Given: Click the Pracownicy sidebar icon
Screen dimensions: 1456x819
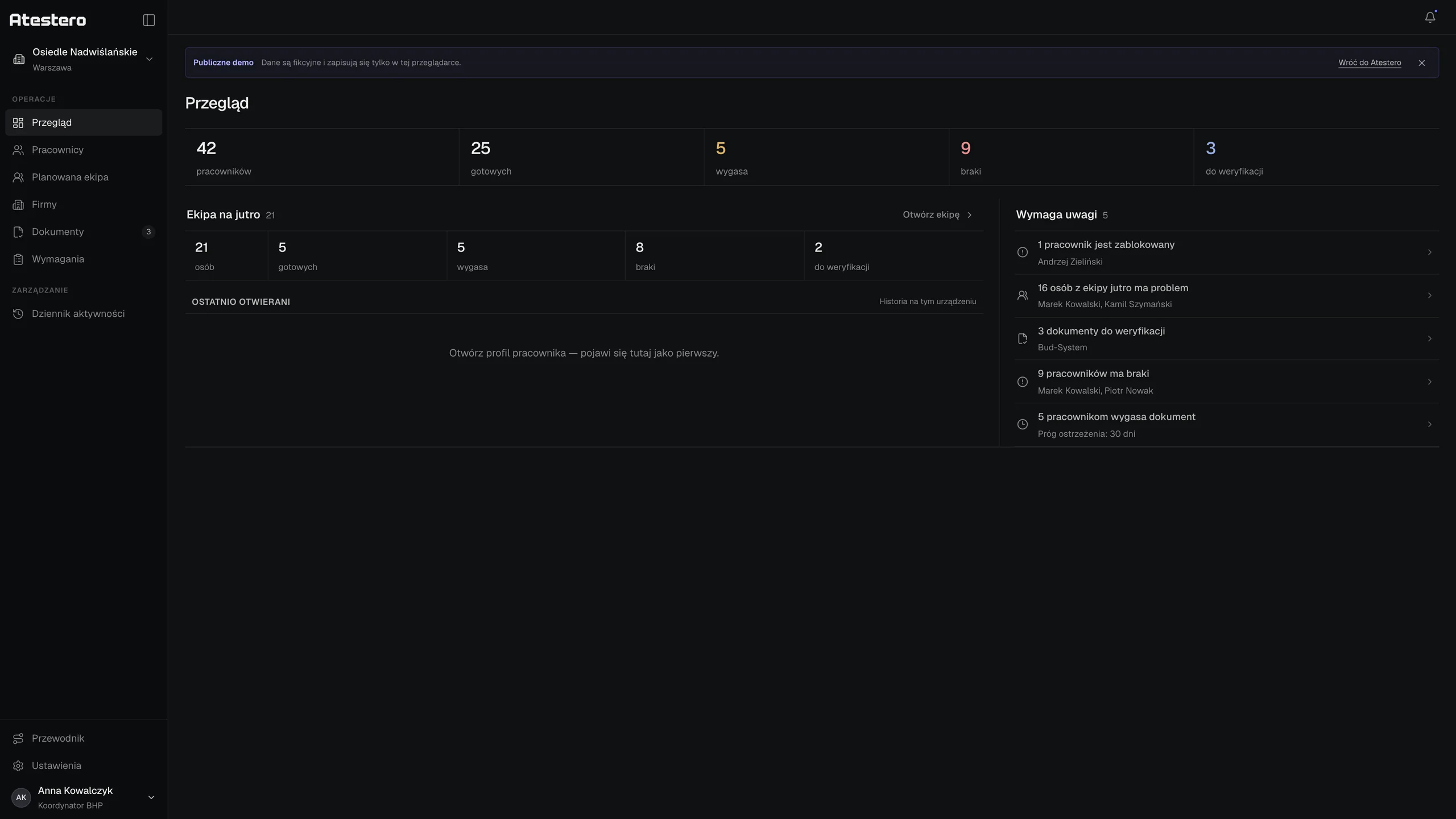Looking at the screenshot, I should [18, 150].
